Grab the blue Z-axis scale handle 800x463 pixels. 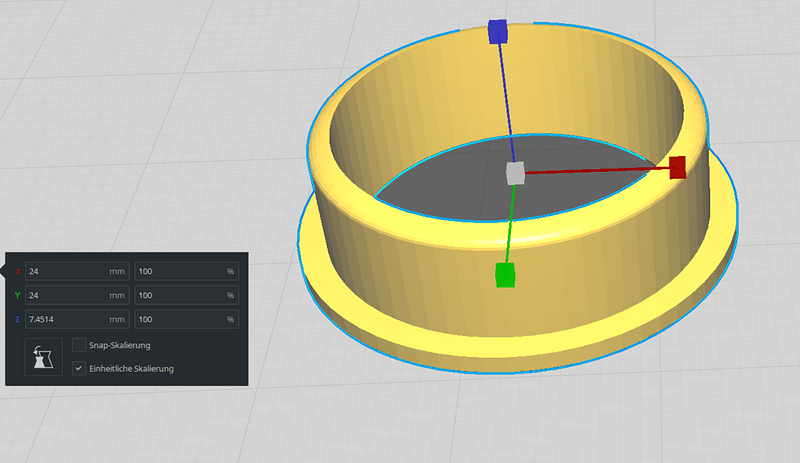(x=497, y=32)
